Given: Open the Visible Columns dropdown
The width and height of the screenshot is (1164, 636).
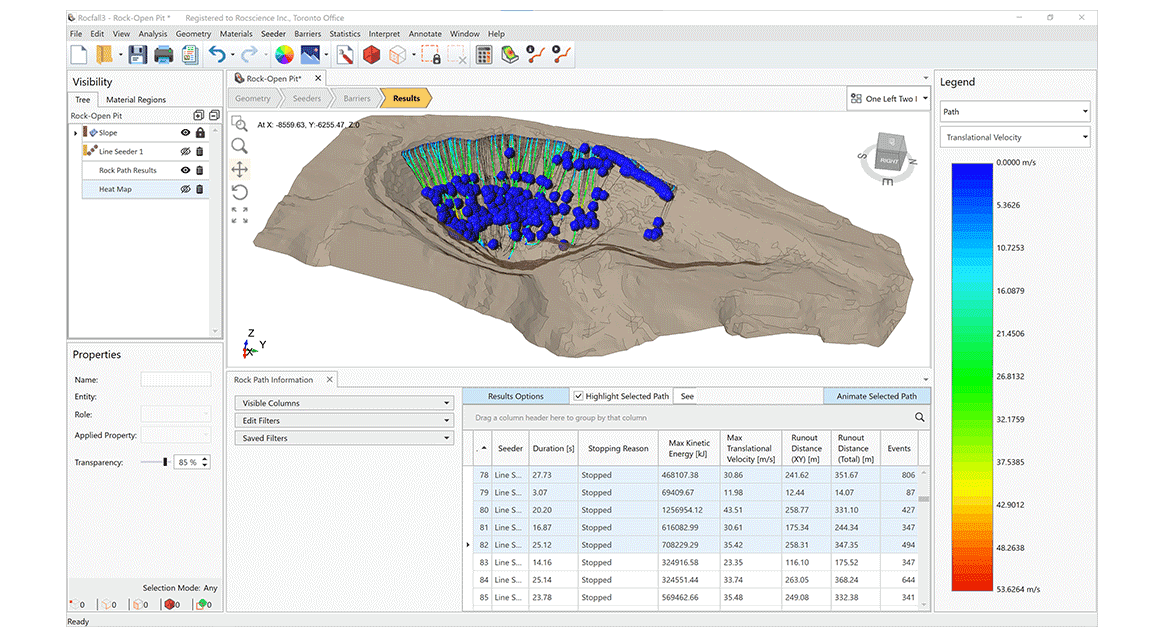Looking at the screenshot, I should pyautogui.click(x=344, y=403).
